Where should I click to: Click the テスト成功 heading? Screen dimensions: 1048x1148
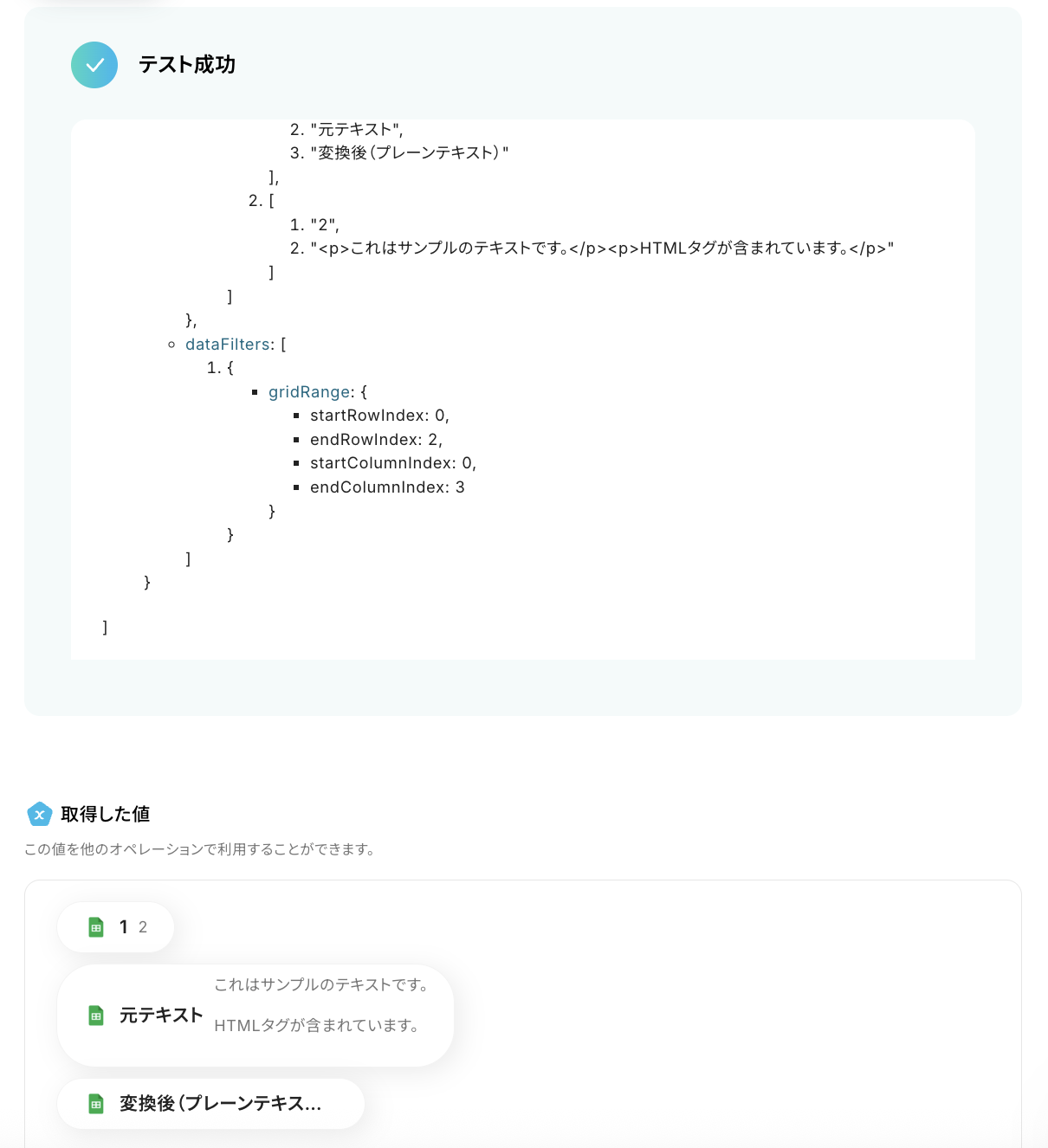pos(187,65)
